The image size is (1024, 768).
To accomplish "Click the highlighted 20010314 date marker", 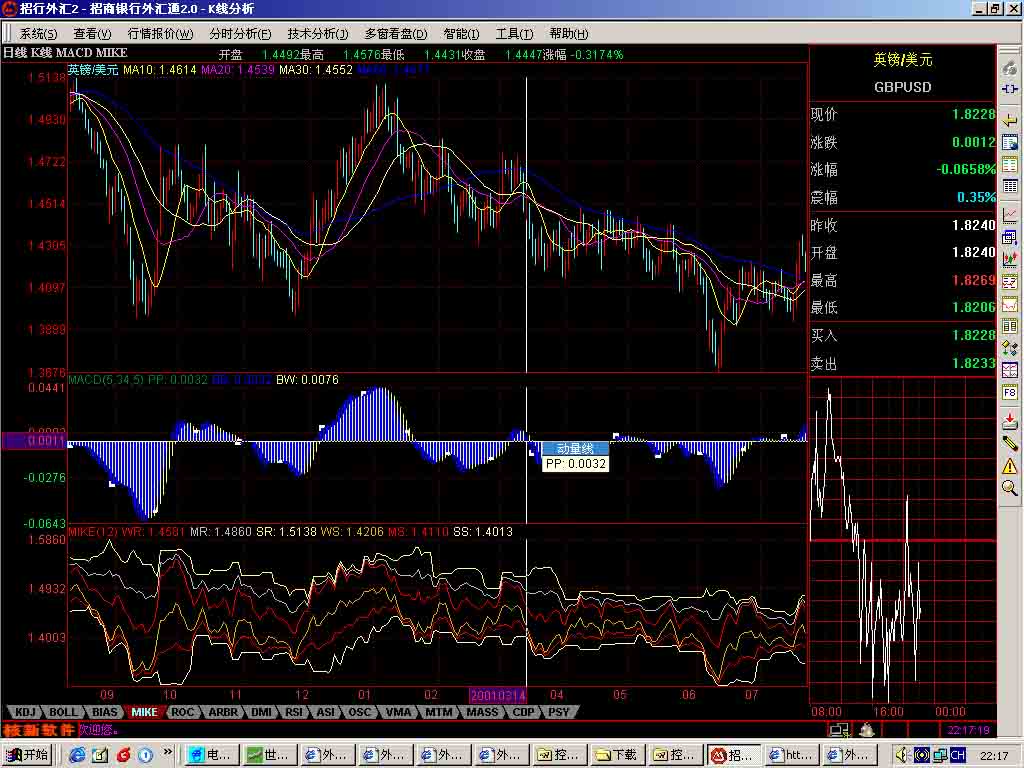I will pos(498,695).
